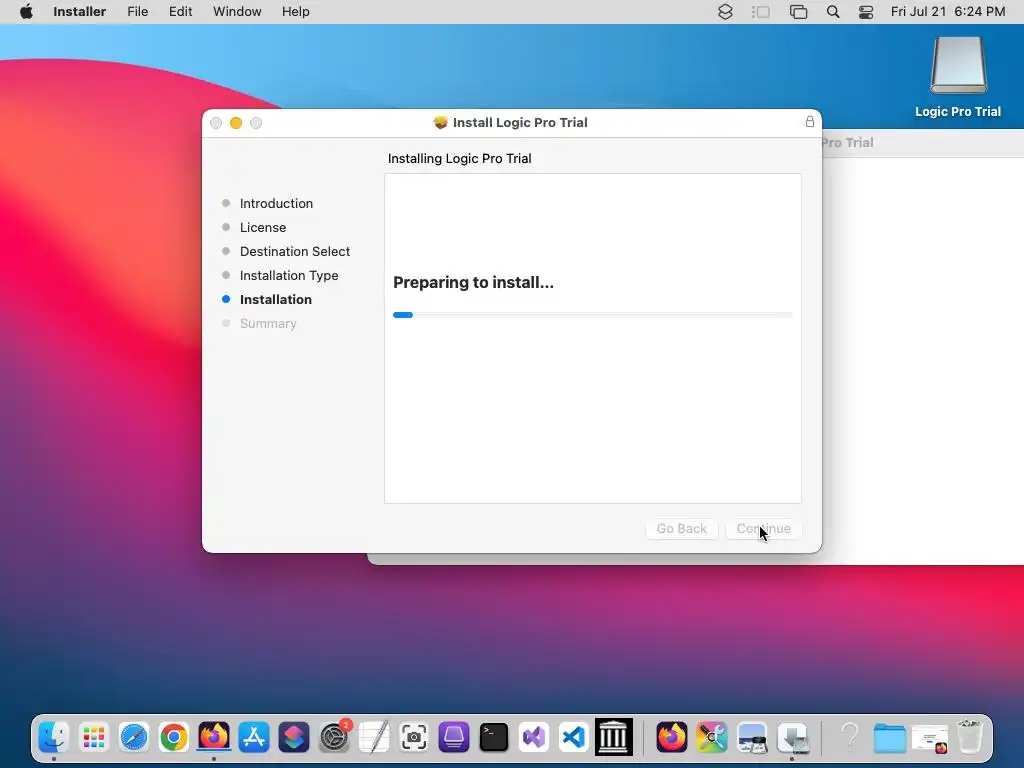Screen dimensions: 1024x768
Task: Click the running Installer icon in the dock
Action: 792,737
